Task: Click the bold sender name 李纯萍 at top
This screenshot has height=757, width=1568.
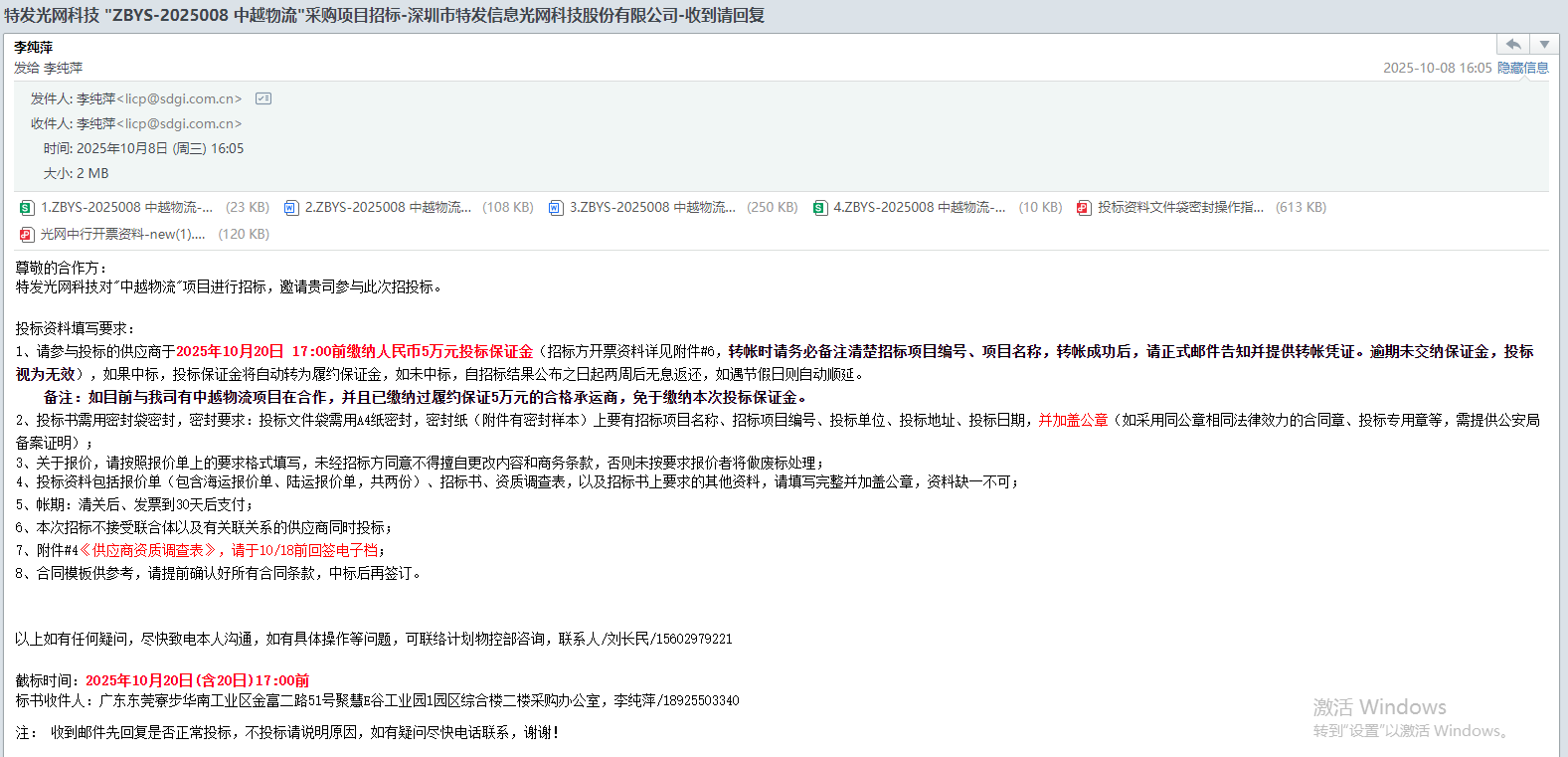Action: (34, 48)
